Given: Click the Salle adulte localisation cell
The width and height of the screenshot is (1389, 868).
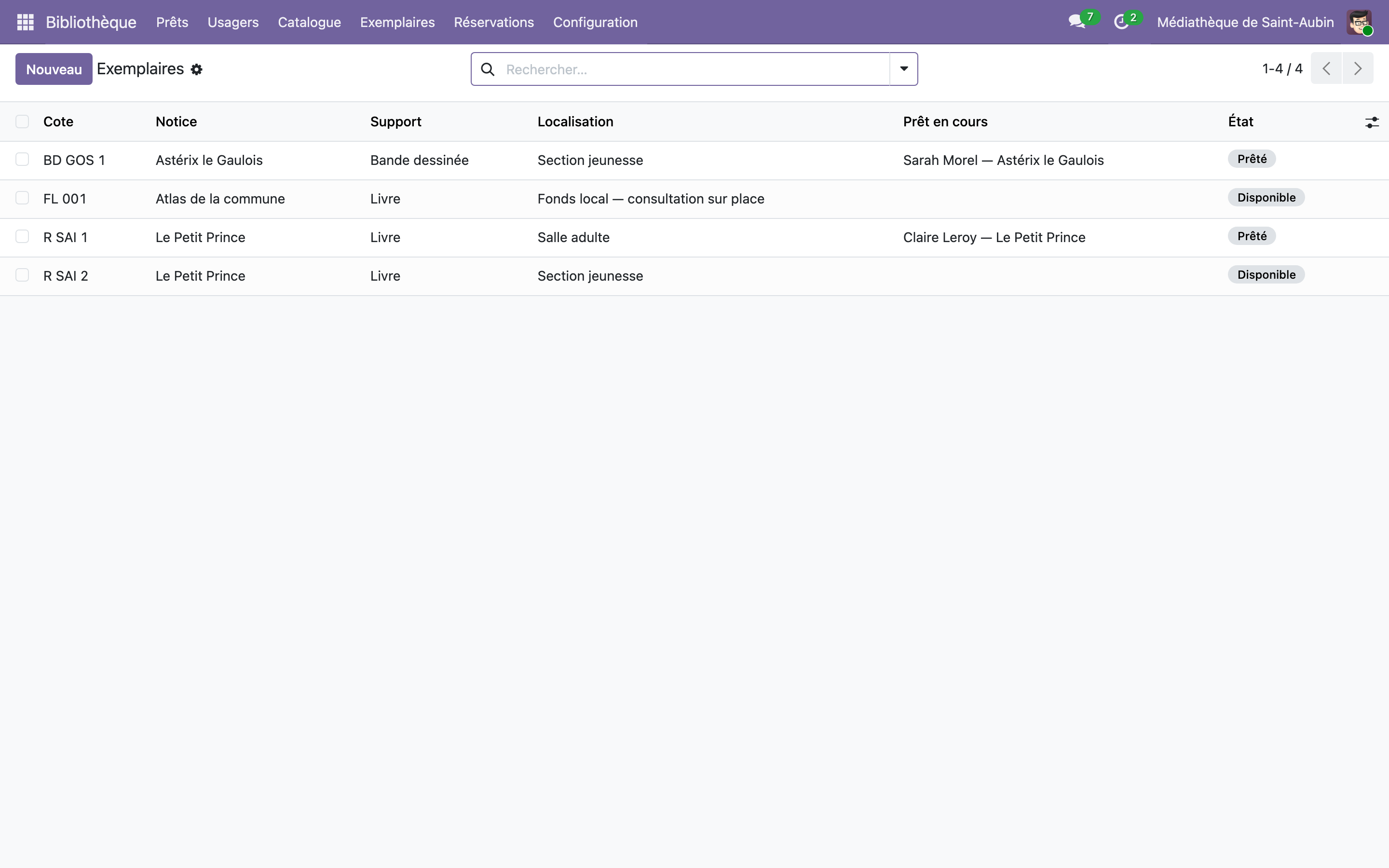Looking at the screenshot, I should point(573,237).
